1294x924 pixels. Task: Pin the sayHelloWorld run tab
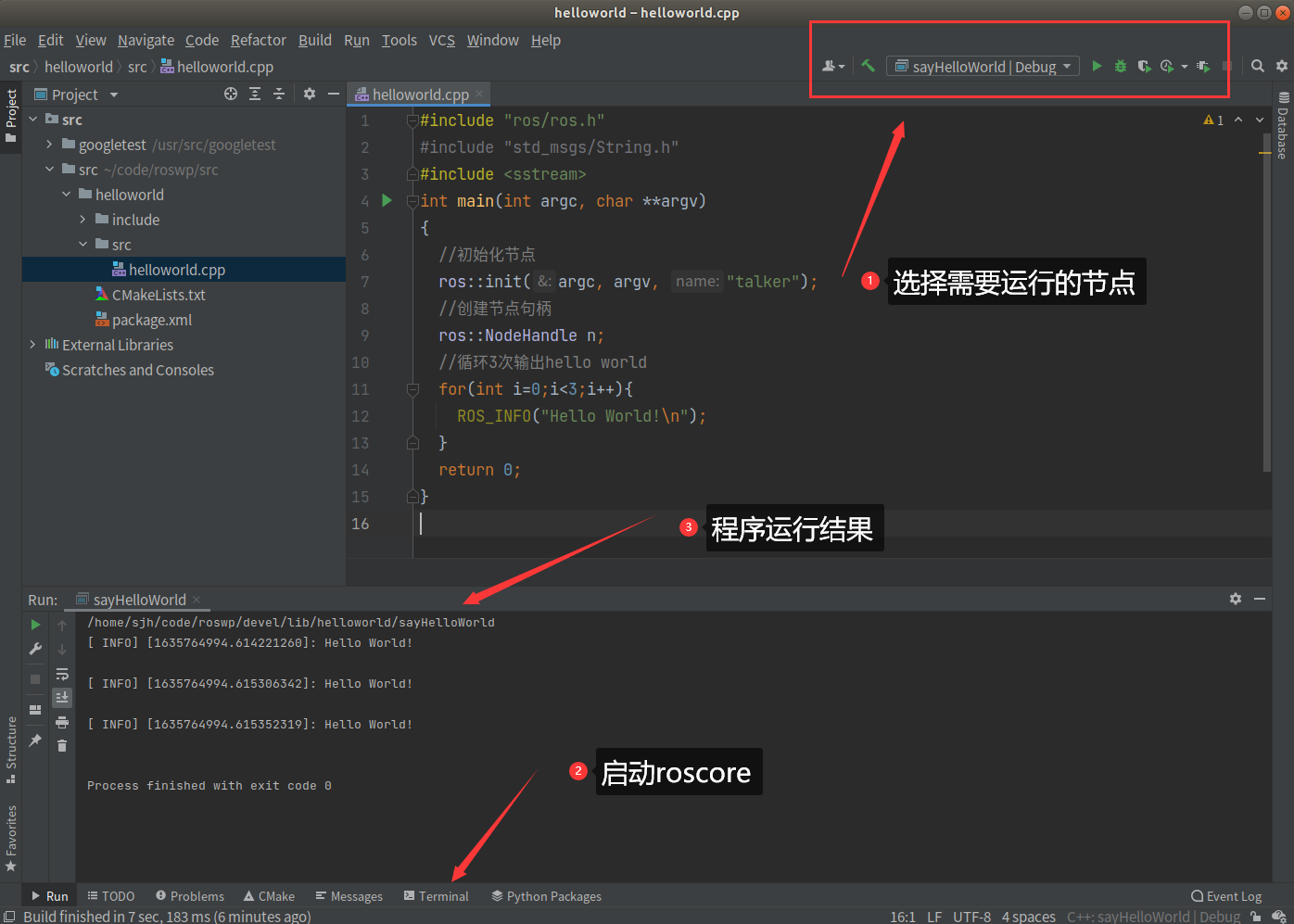tap(35, 738)
